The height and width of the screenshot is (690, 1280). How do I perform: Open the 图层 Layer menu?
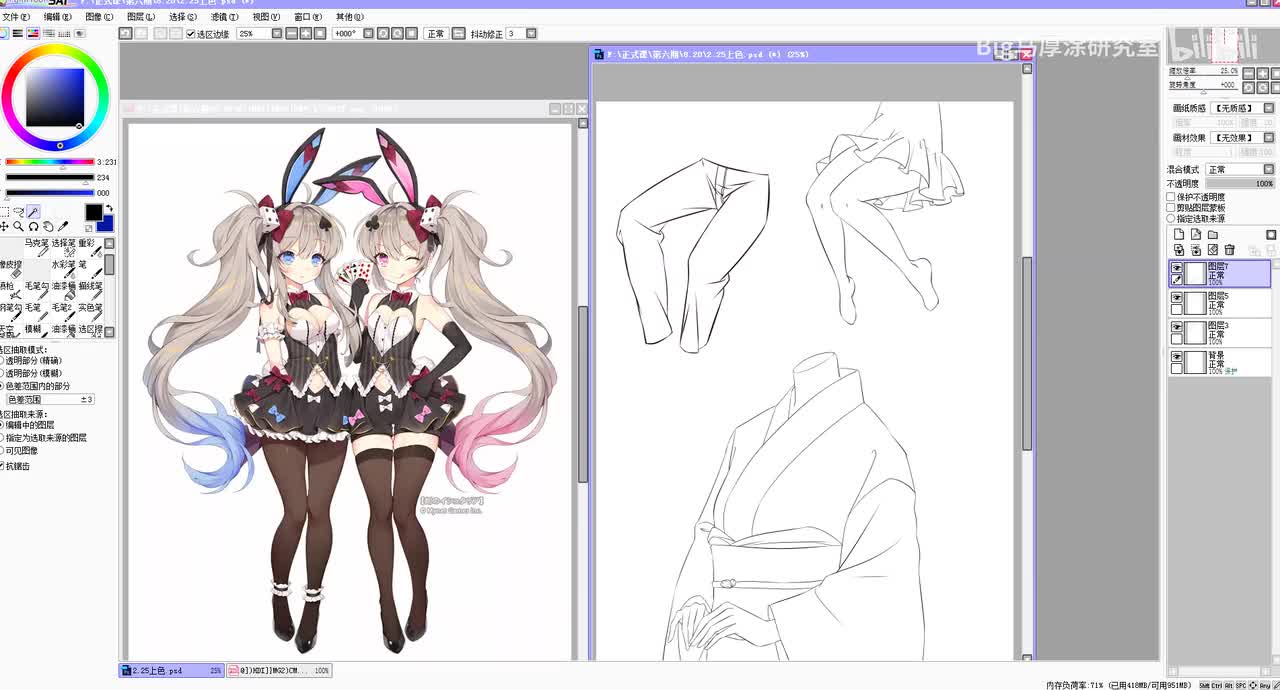point(141,17)
